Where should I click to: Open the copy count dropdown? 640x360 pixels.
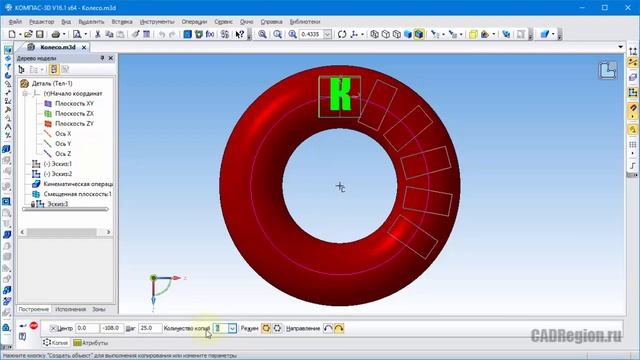(232, 328)
